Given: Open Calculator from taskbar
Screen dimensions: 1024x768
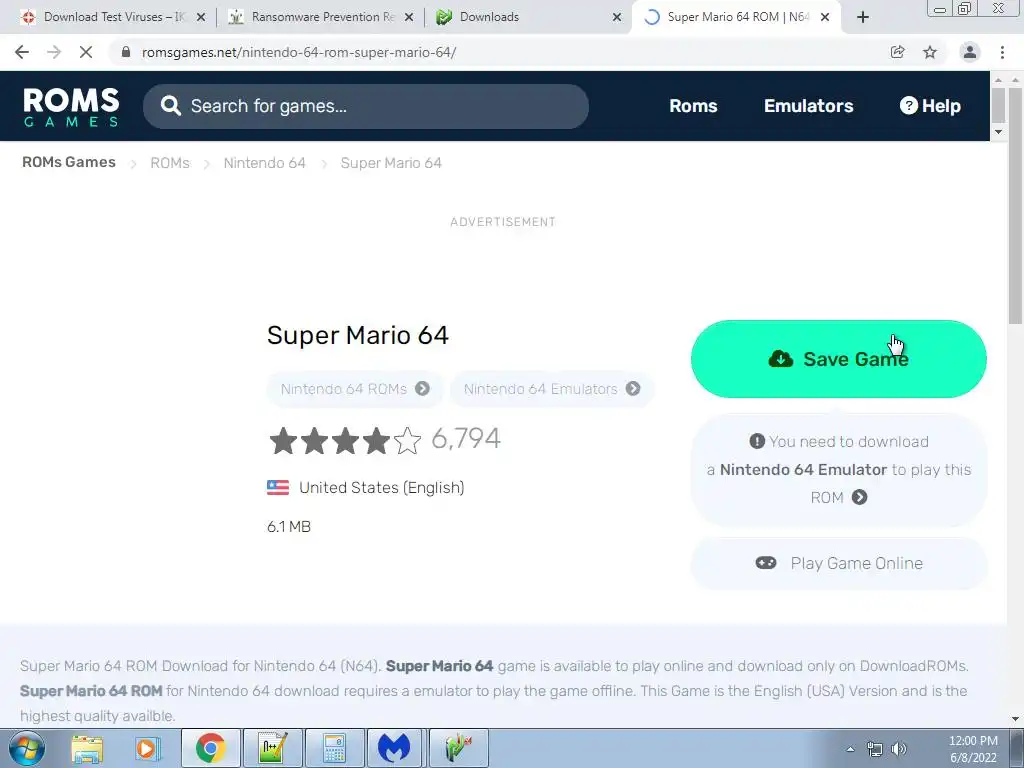Looking at the screenshot, I should [x=334, y=748].
